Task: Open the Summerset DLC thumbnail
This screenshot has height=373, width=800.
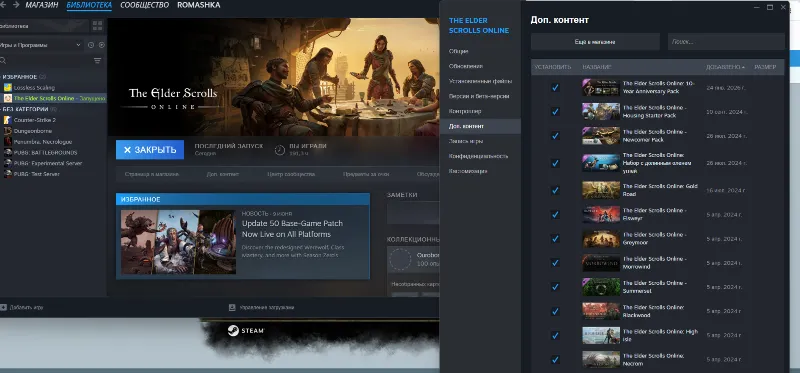Action: pyautogui.click(x=601, y=287)
